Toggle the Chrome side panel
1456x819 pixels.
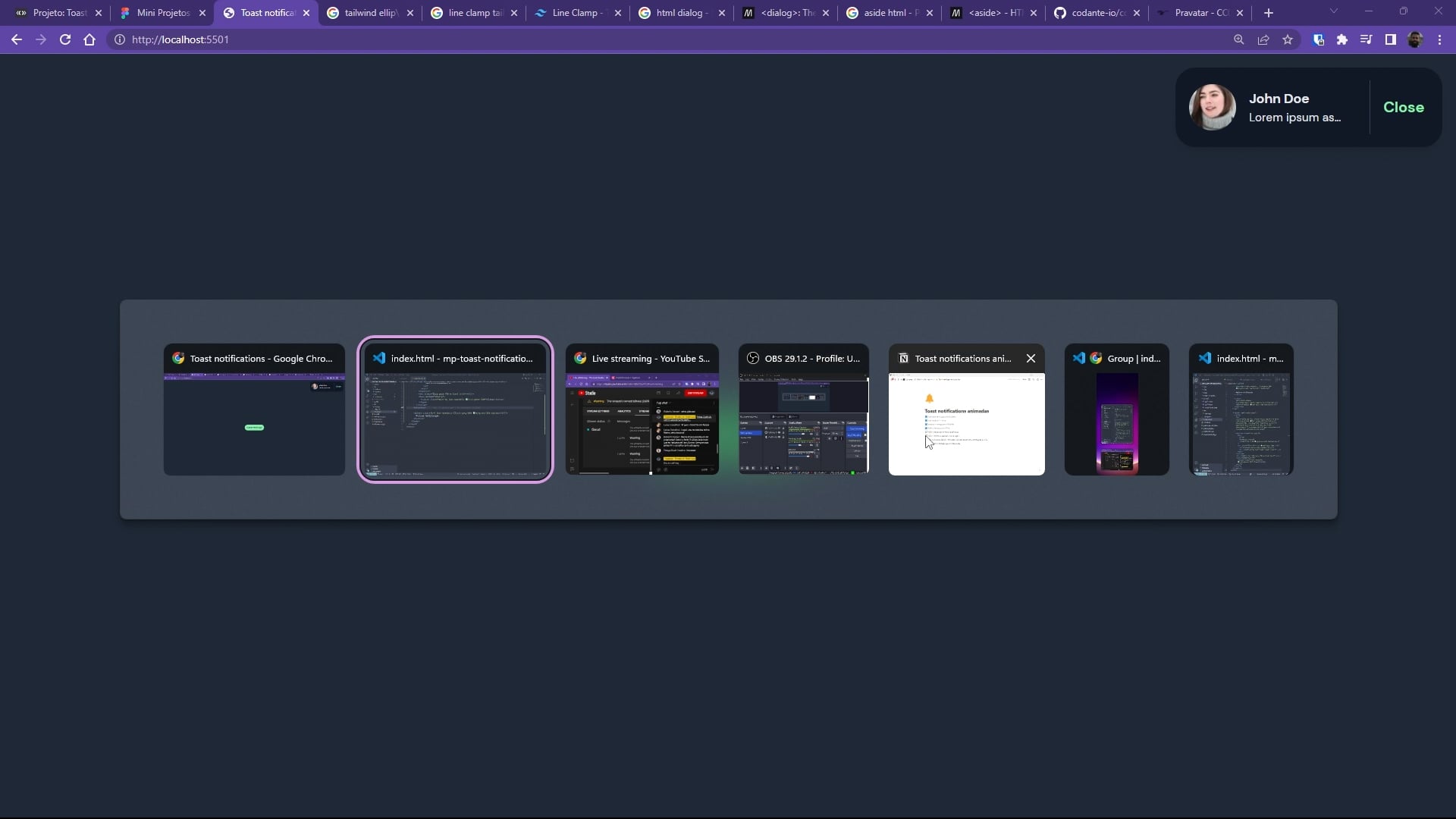click(1390, 40)
